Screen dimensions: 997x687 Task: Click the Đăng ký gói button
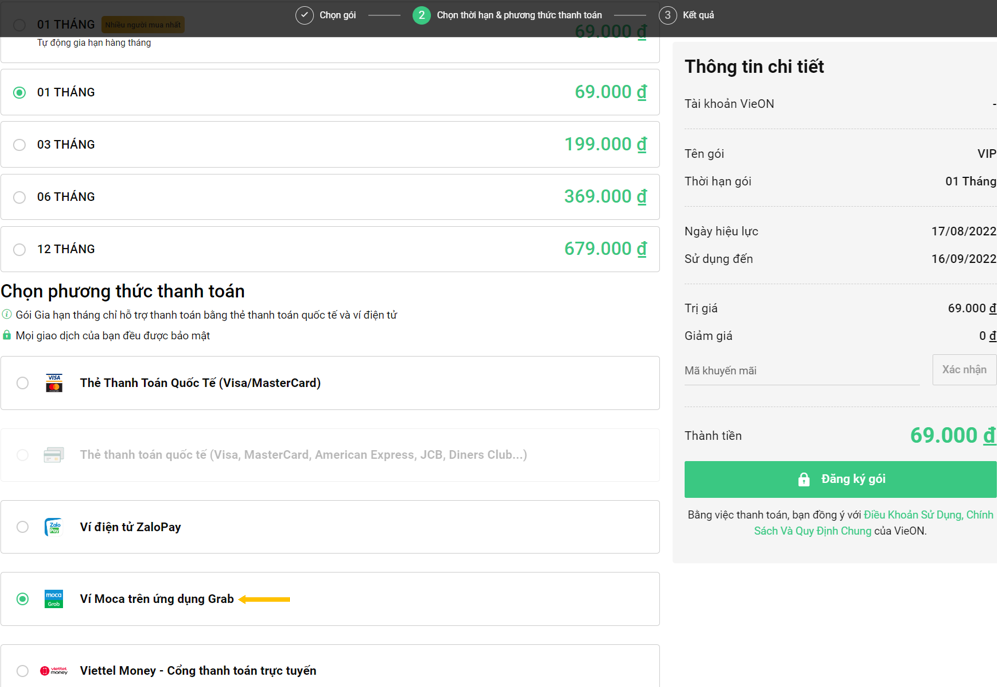[841, 479]
